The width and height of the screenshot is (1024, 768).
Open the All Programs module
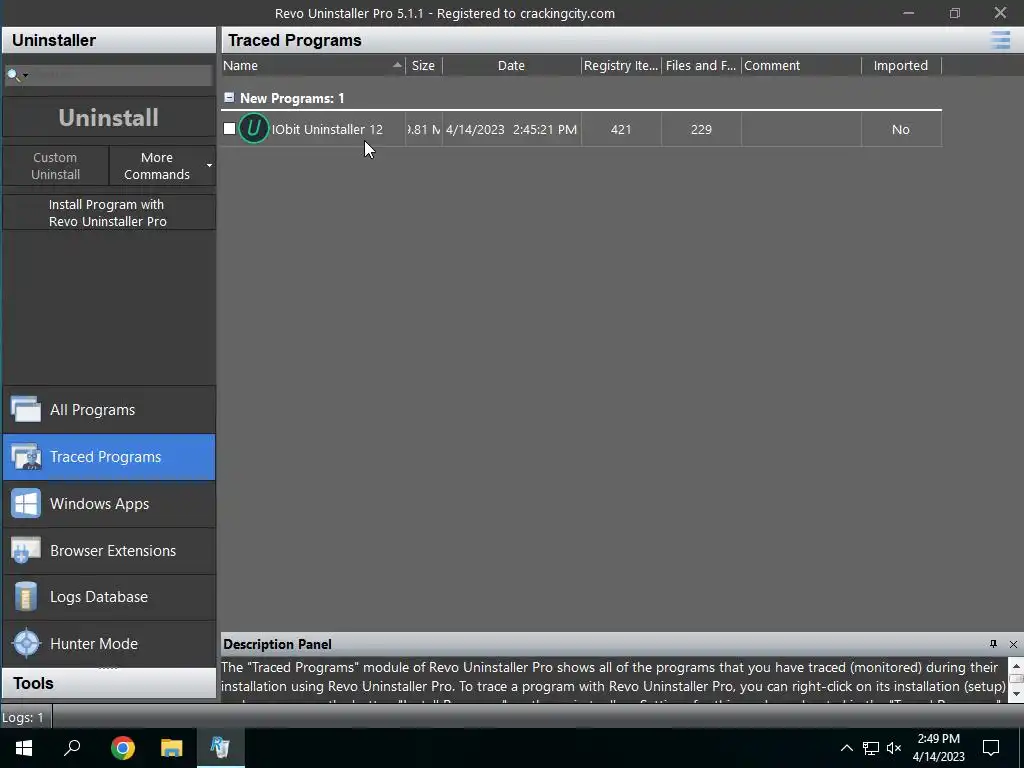pyautogui.click(x=109, y=409)
